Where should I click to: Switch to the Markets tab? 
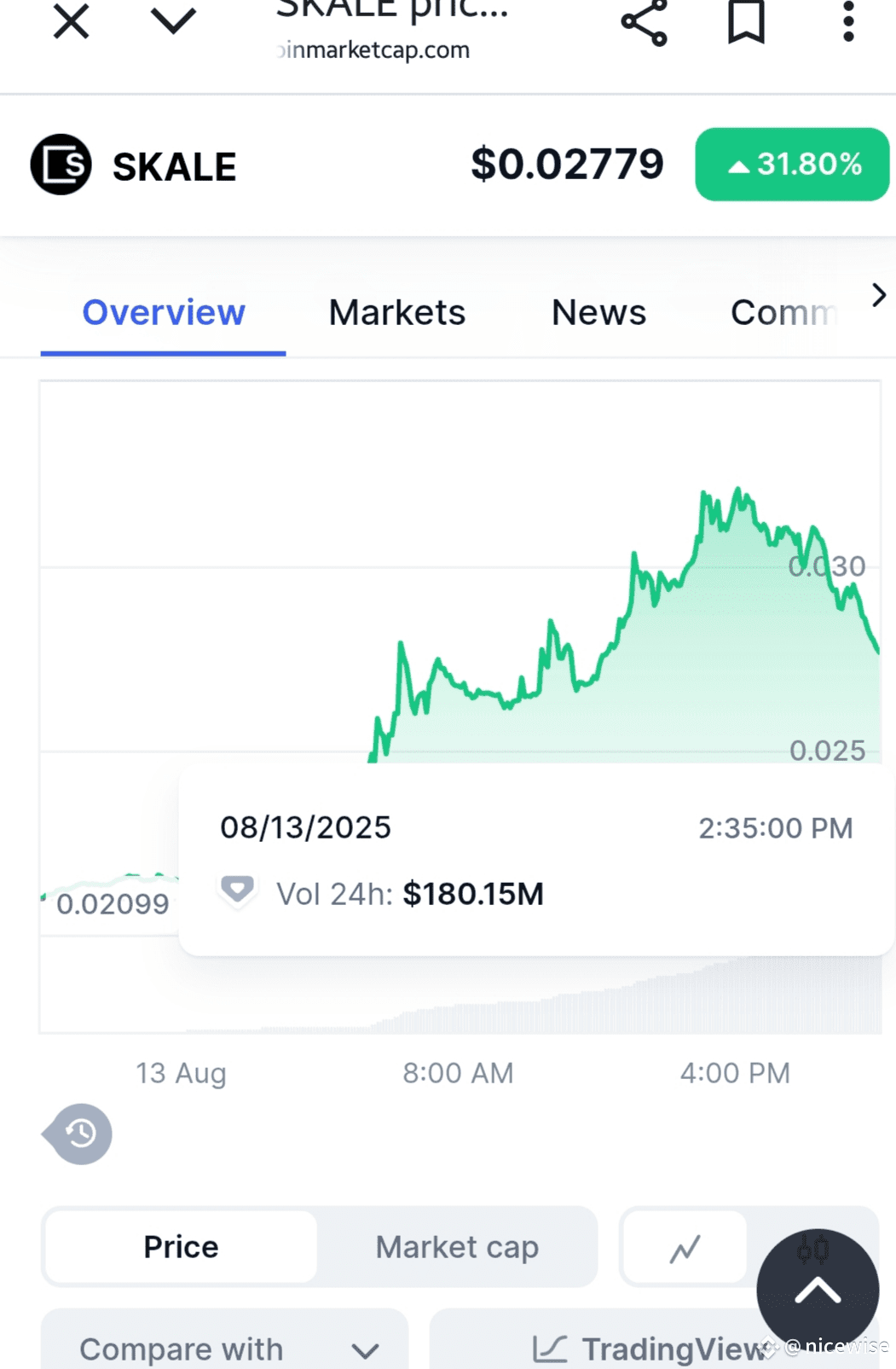(x=397, y=313)
